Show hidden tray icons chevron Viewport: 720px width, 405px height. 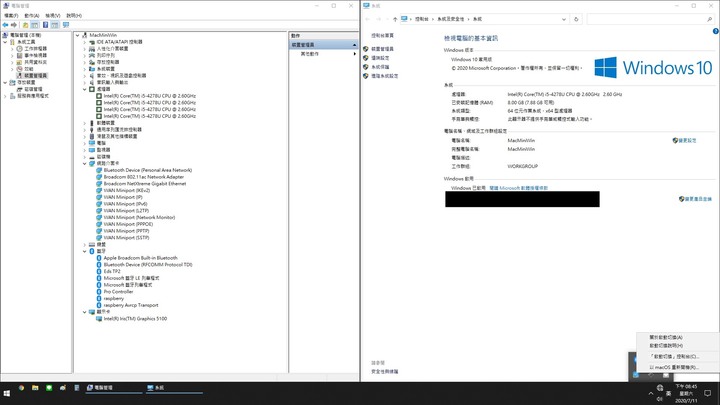click(x=650, y=394)
